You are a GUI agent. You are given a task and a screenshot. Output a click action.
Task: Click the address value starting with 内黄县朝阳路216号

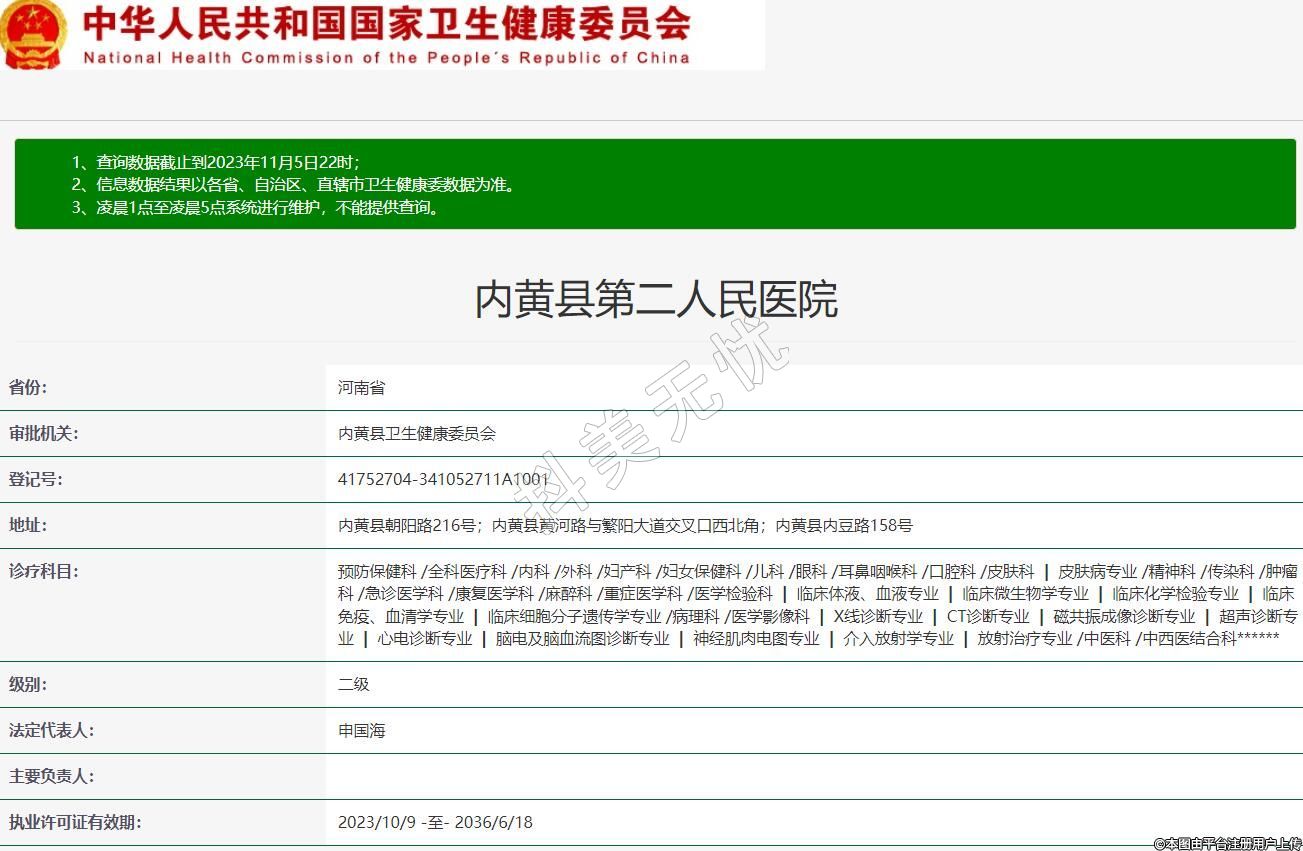click(x=625, y=526)
